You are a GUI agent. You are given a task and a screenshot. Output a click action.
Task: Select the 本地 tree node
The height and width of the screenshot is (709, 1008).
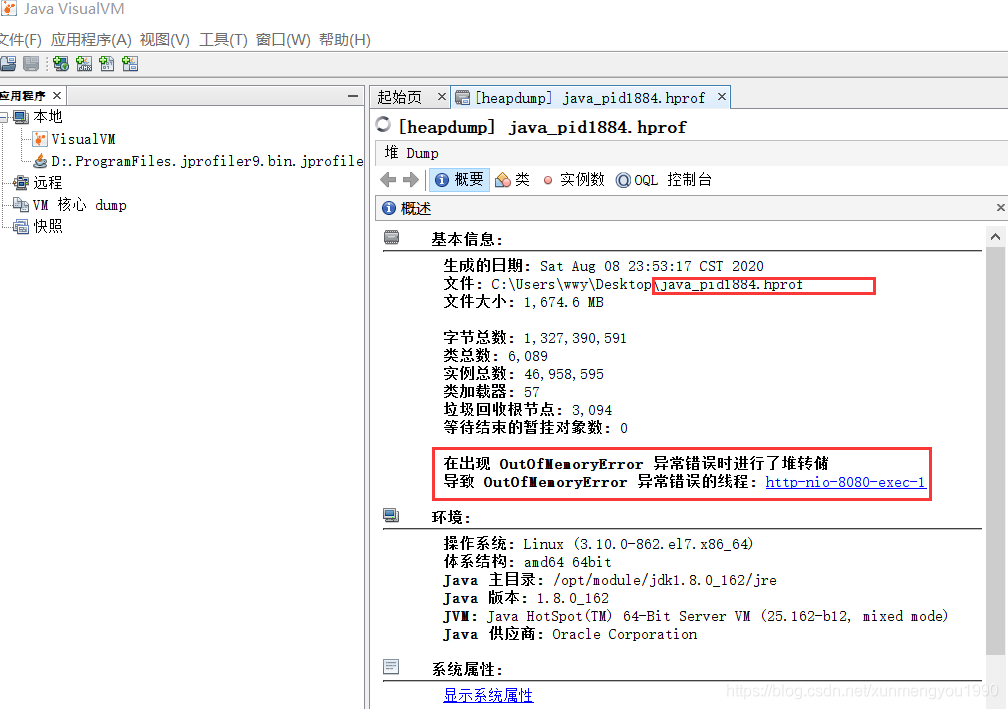pos(48,116)
